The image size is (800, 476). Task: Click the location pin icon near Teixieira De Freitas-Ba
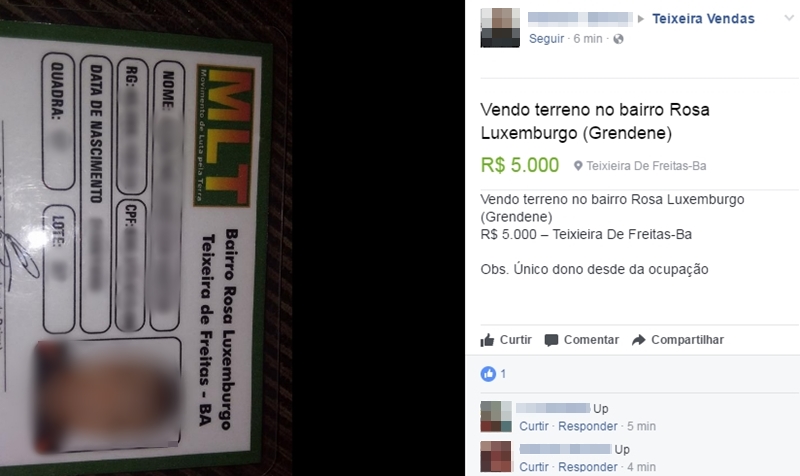[x=578, y=166]
